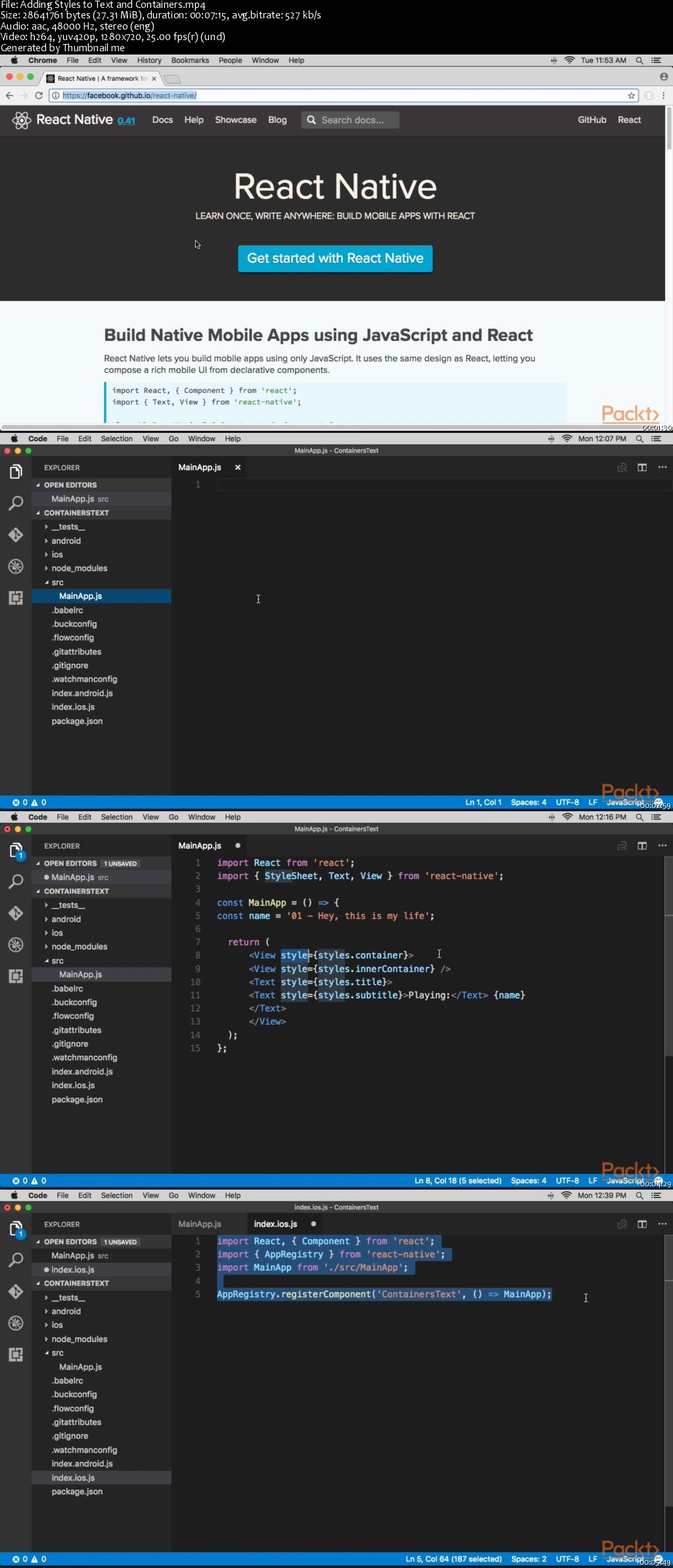Click UTF-8 encoding in the 12:16 PM status bar

[x=567, y=1181]
